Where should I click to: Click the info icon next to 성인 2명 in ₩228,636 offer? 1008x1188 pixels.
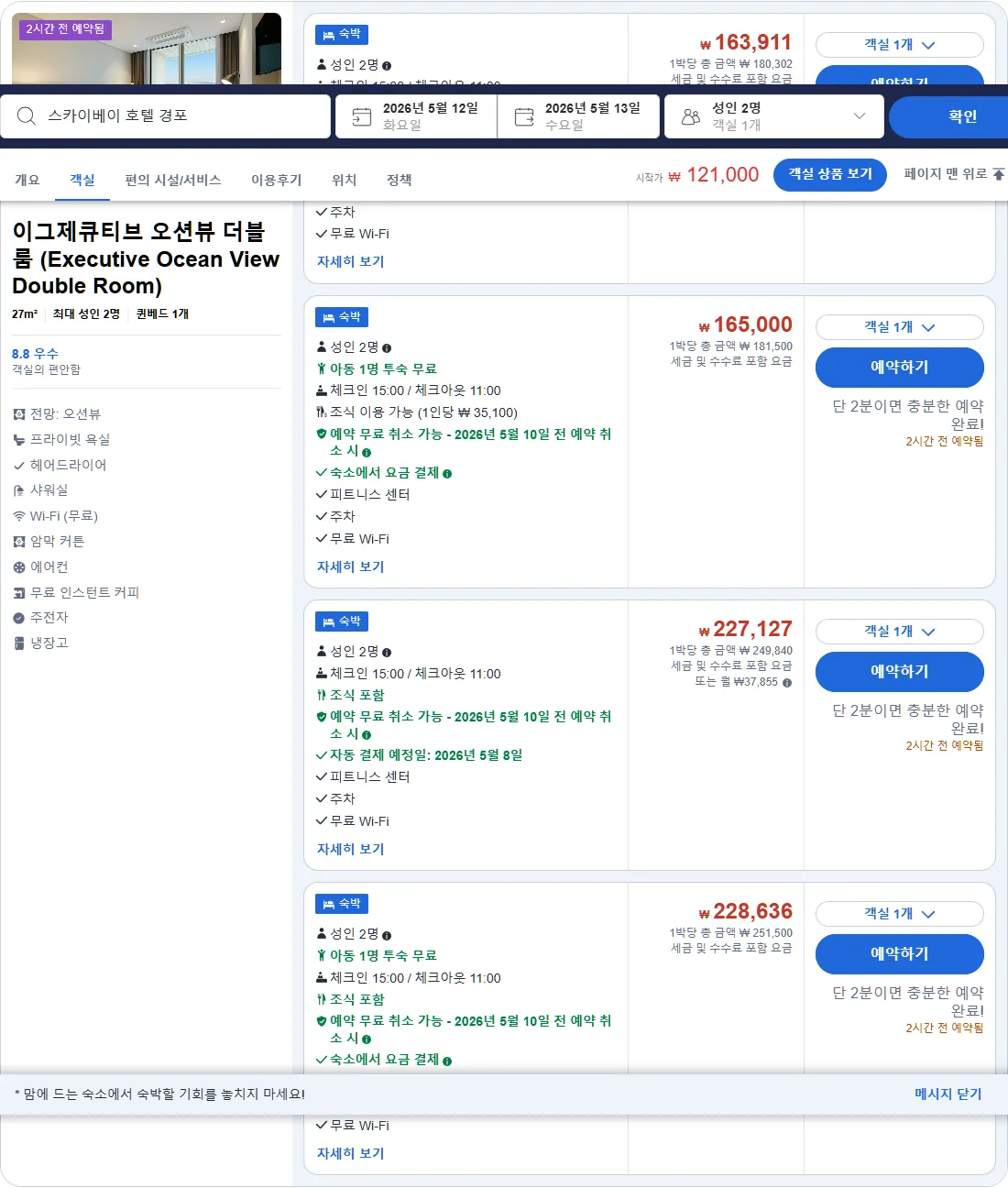[x=387, y=935]
